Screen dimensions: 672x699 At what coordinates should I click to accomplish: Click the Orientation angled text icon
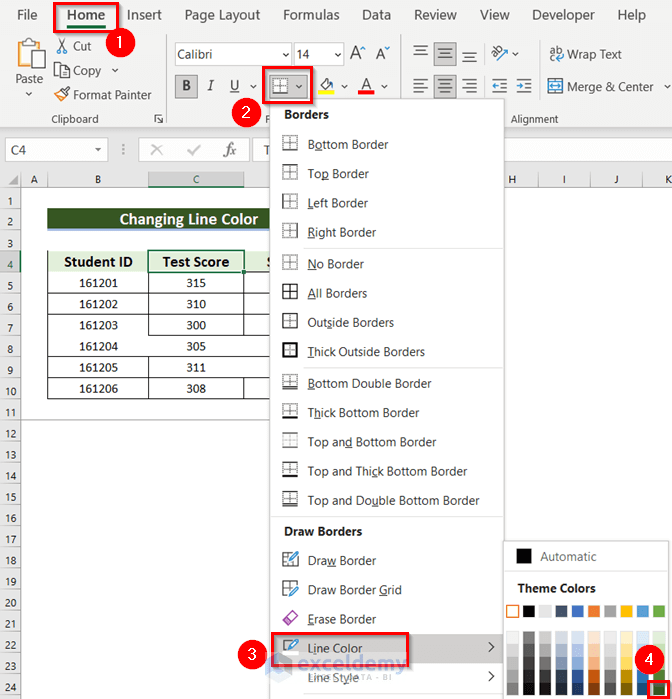(x=499, y=53)
